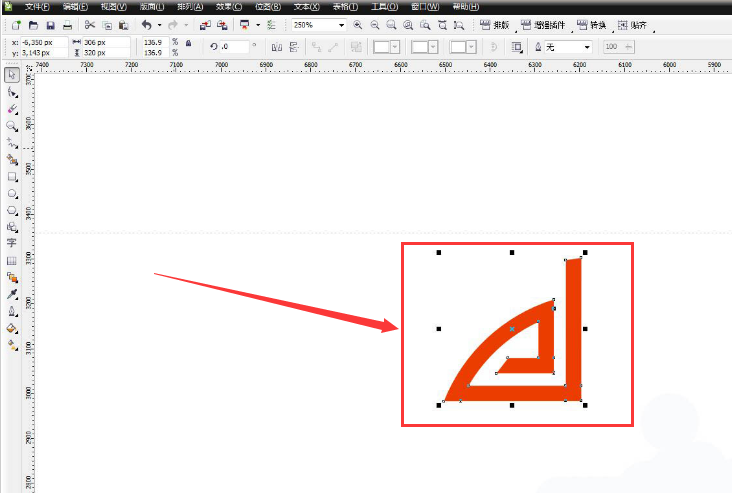This screenshot has height=493, width=732.
Task: Click the 转换 button
Action: point(591,25)
